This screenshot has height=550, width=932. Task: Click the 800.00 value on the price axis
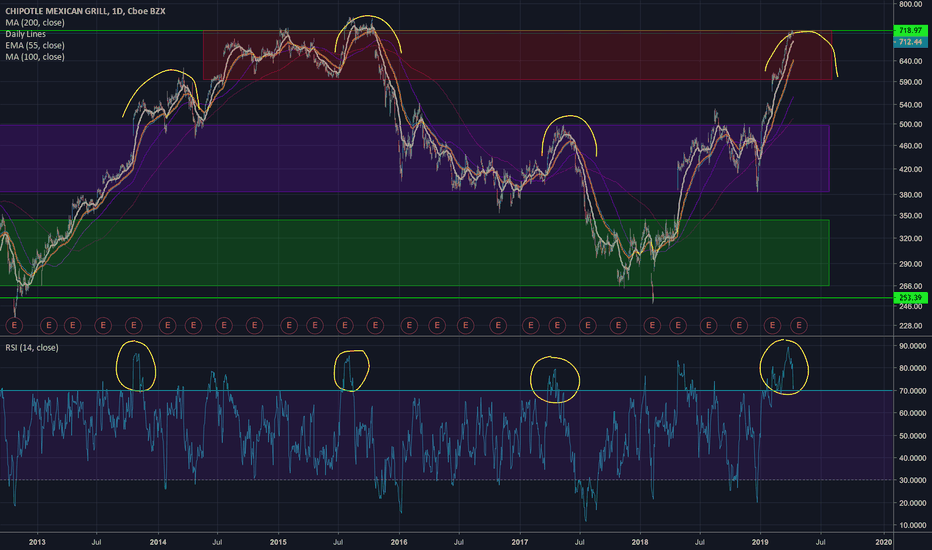click(911, 4)
